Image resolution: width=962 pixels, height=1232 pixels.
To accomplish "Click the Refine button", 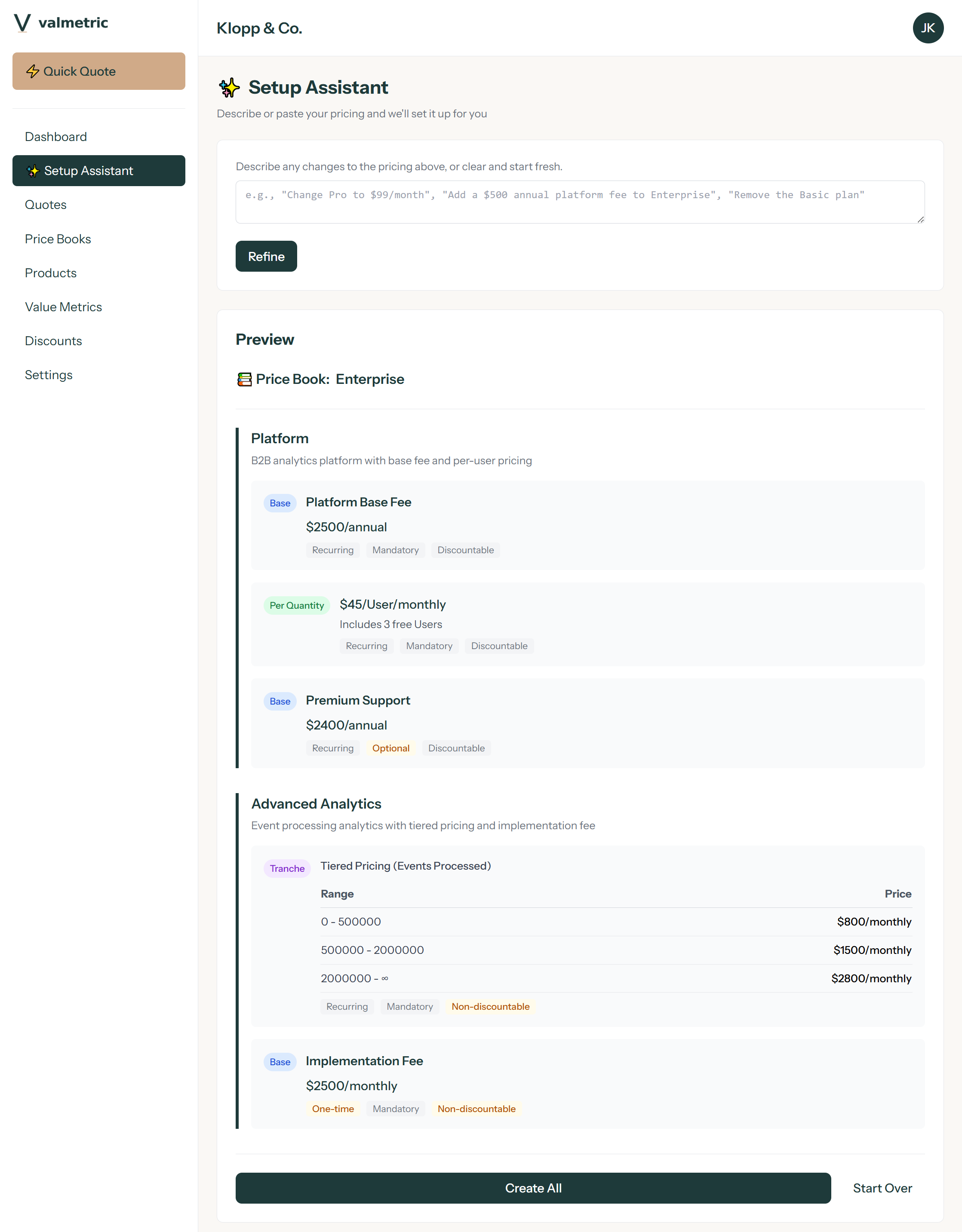I will pyautogui.click(x=266, y=256).
